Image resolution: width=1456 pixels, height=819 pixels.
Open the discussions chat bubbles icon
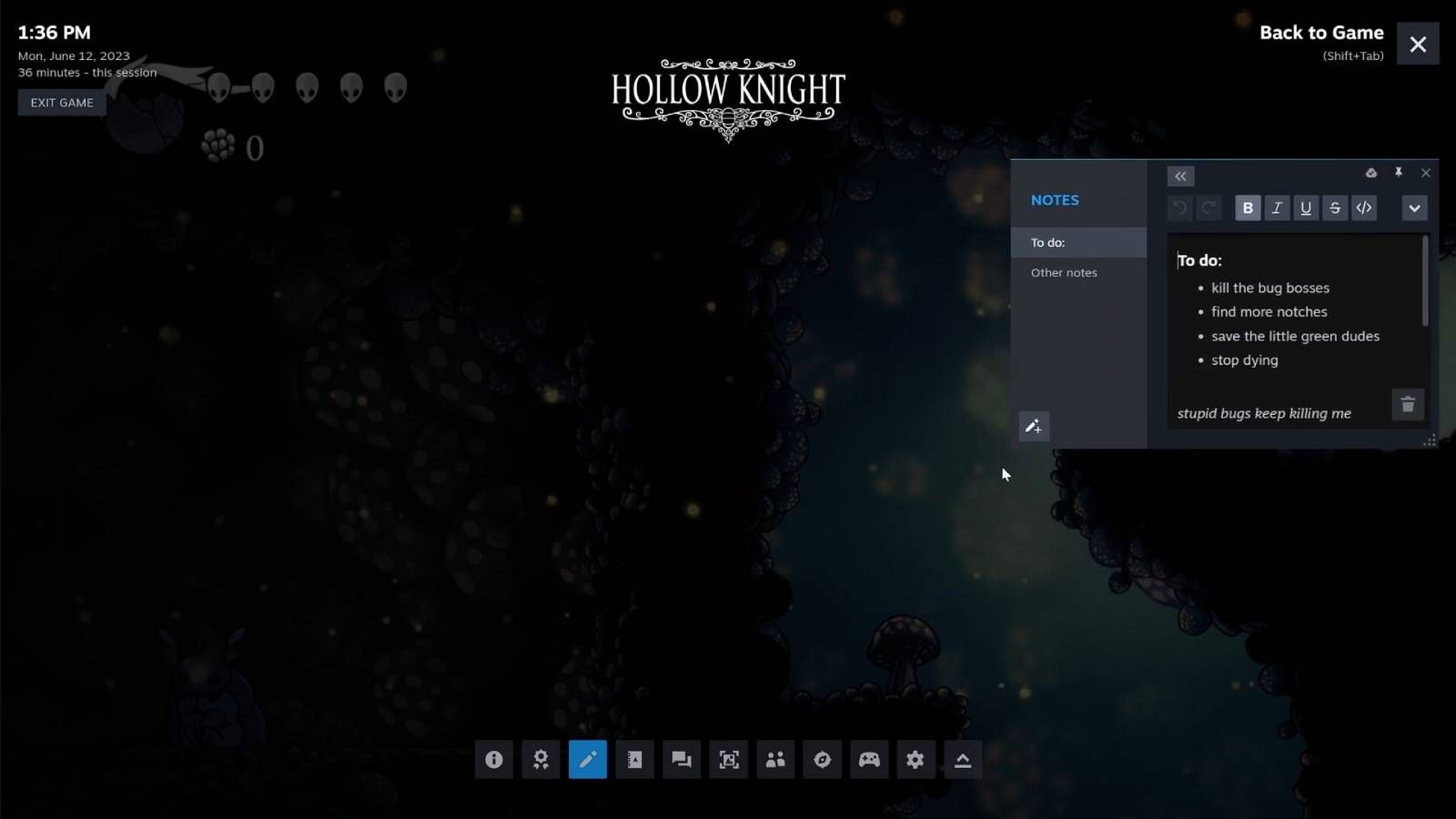682,759
